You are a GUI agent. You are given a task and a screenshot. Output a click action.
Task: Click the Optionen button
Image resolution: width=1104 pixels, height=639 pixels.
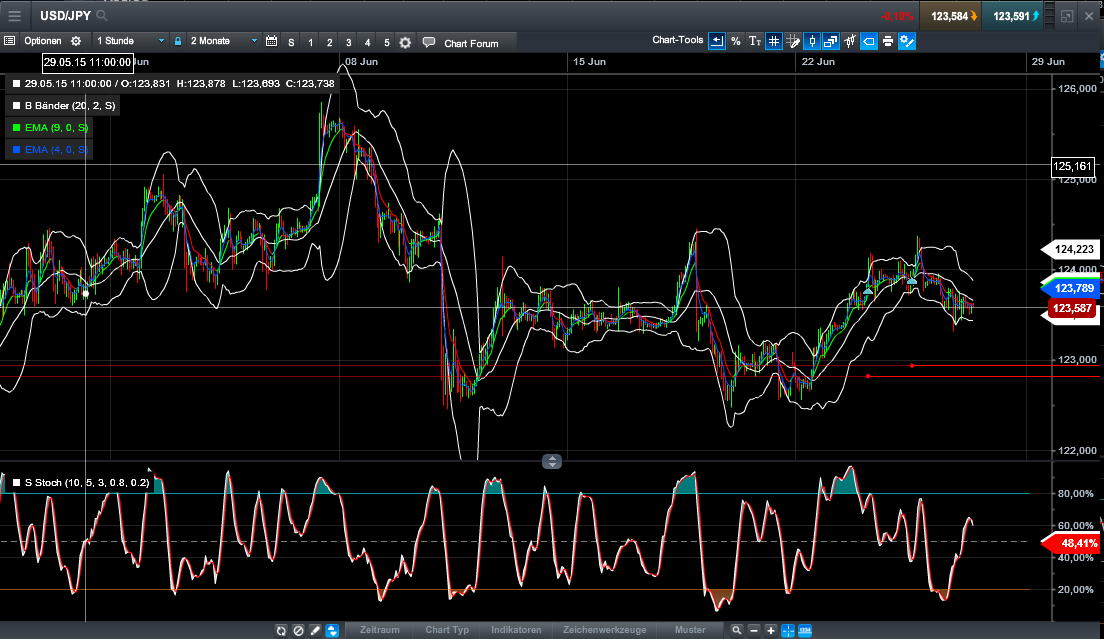pos(42,42)
